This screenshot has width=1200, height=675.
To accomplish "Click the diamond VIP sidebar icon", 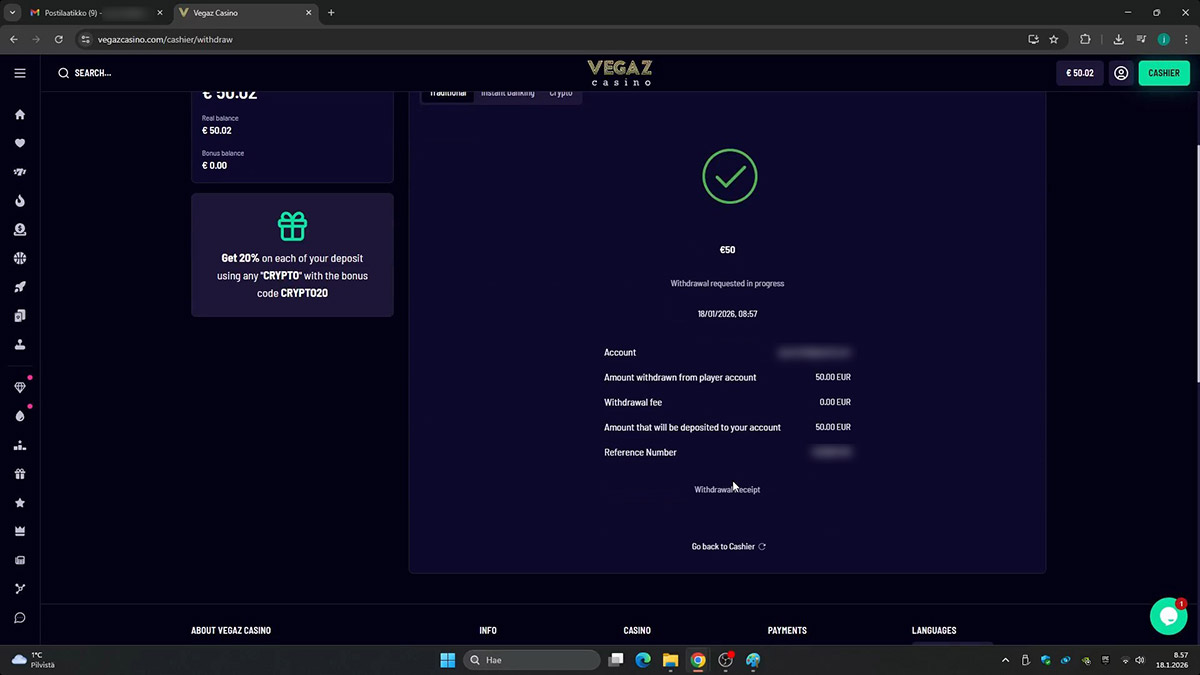I will [20, 388].
